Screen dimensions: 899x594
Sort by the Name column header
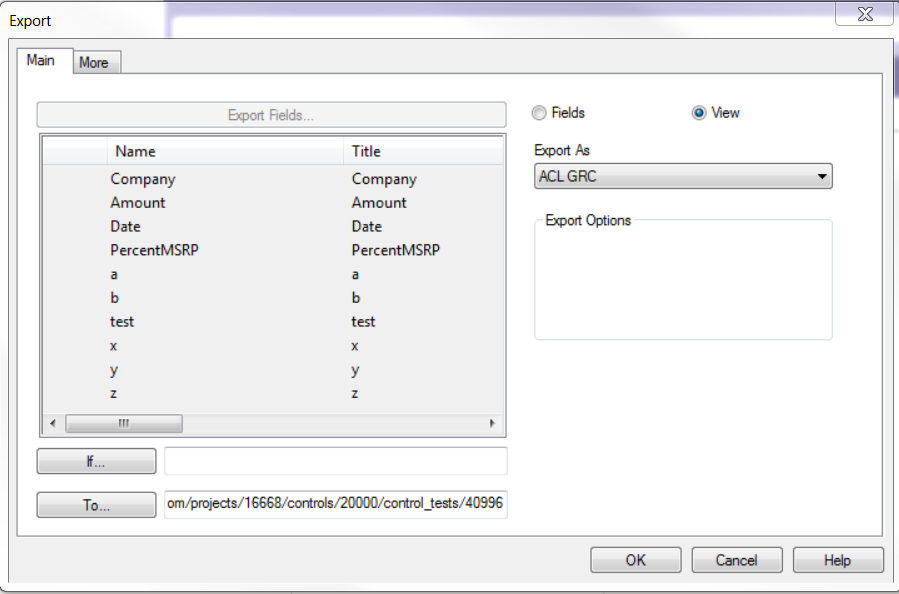pos(225,151)
